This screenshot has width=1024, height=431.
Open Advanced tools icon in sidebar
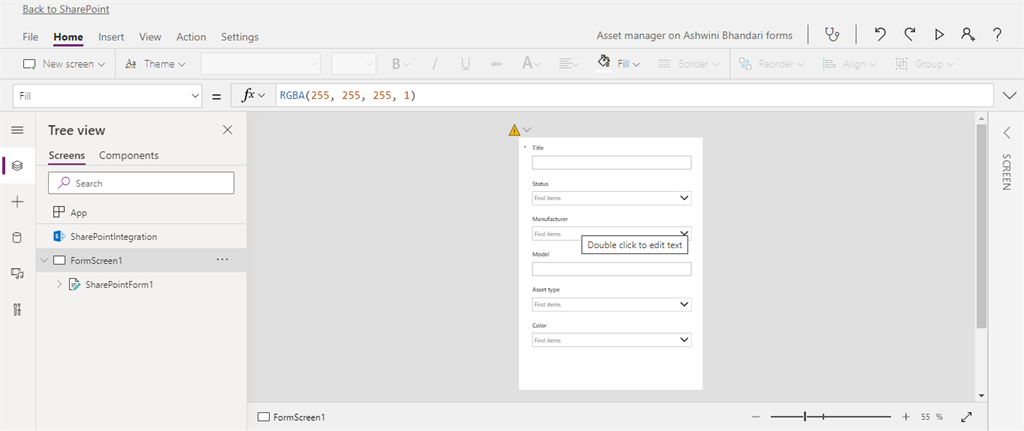[18, 310]
